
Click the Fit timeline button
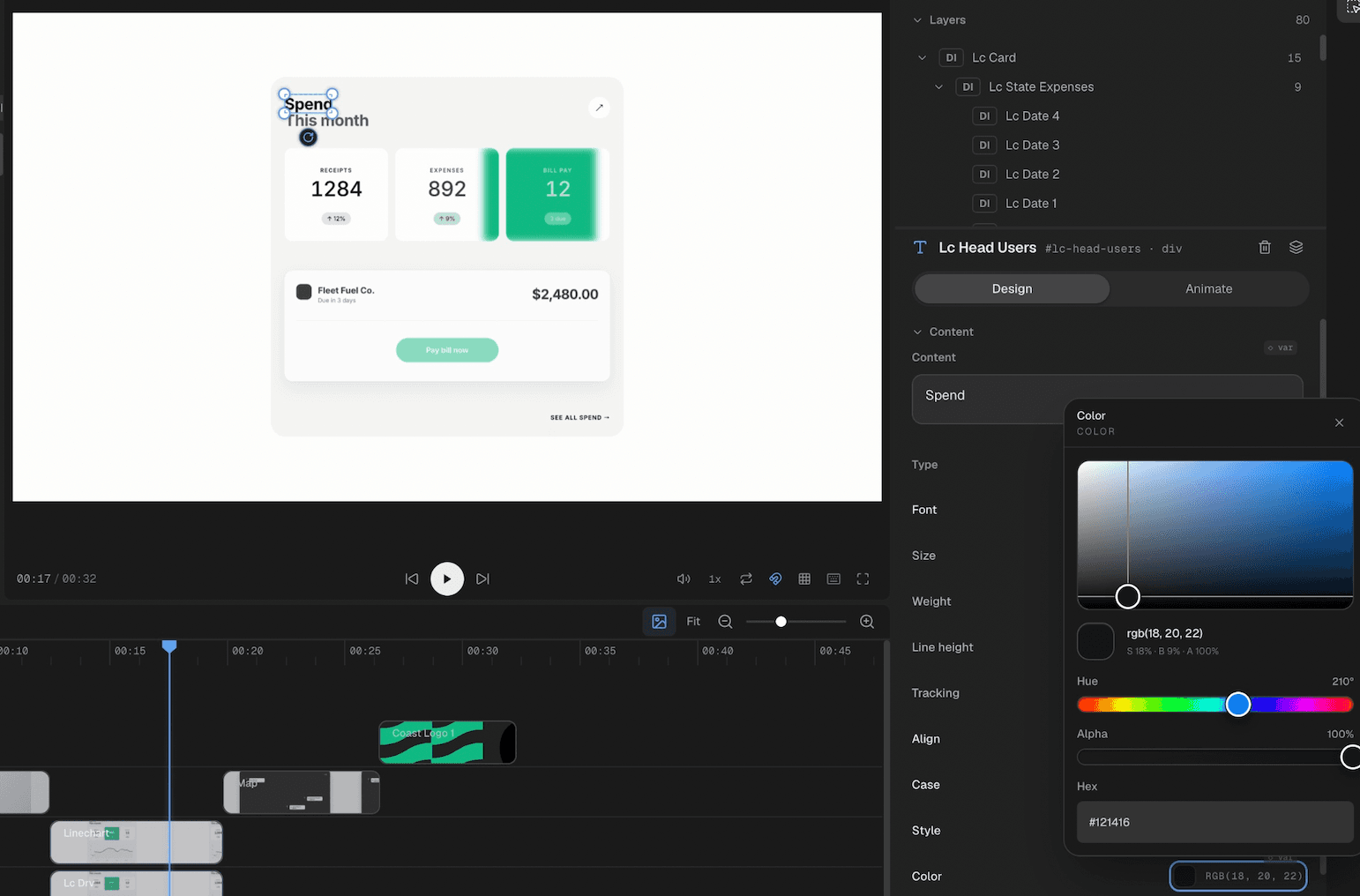[x=693, y=622]
